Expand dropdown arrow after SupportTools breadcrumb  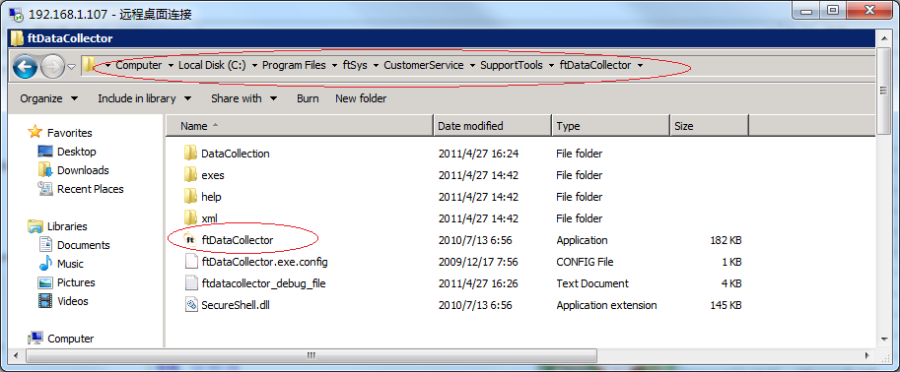tap(551, 65)
